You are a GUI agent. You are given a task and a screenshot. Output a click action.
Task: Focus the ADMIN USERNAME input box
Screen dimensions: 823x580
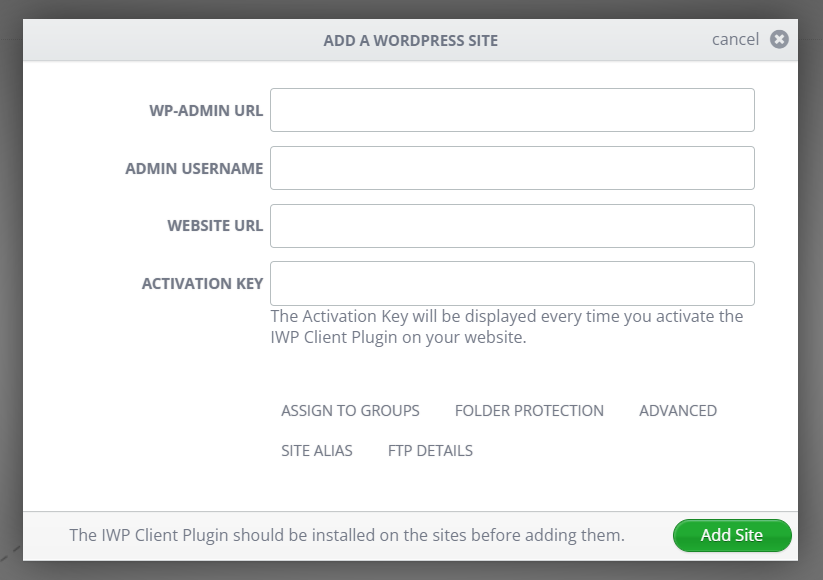click(x=512, y=168)
